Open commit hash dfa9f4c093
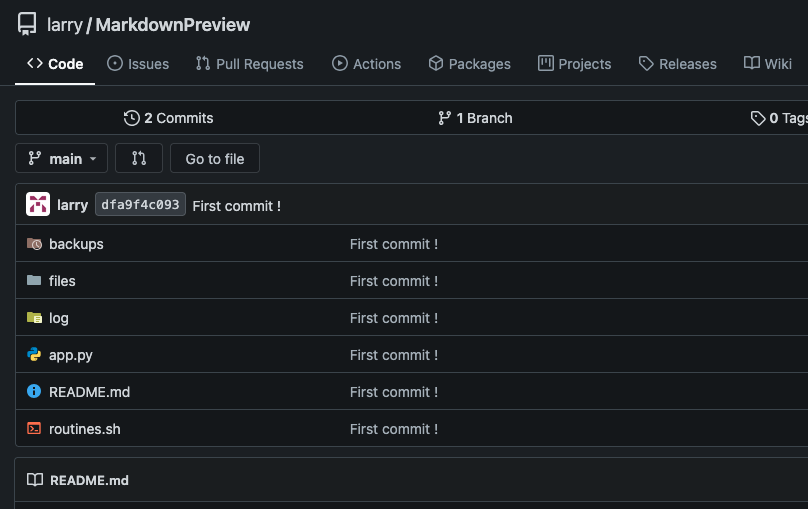Viewport: 808px width, 509px height. (140, 205)
